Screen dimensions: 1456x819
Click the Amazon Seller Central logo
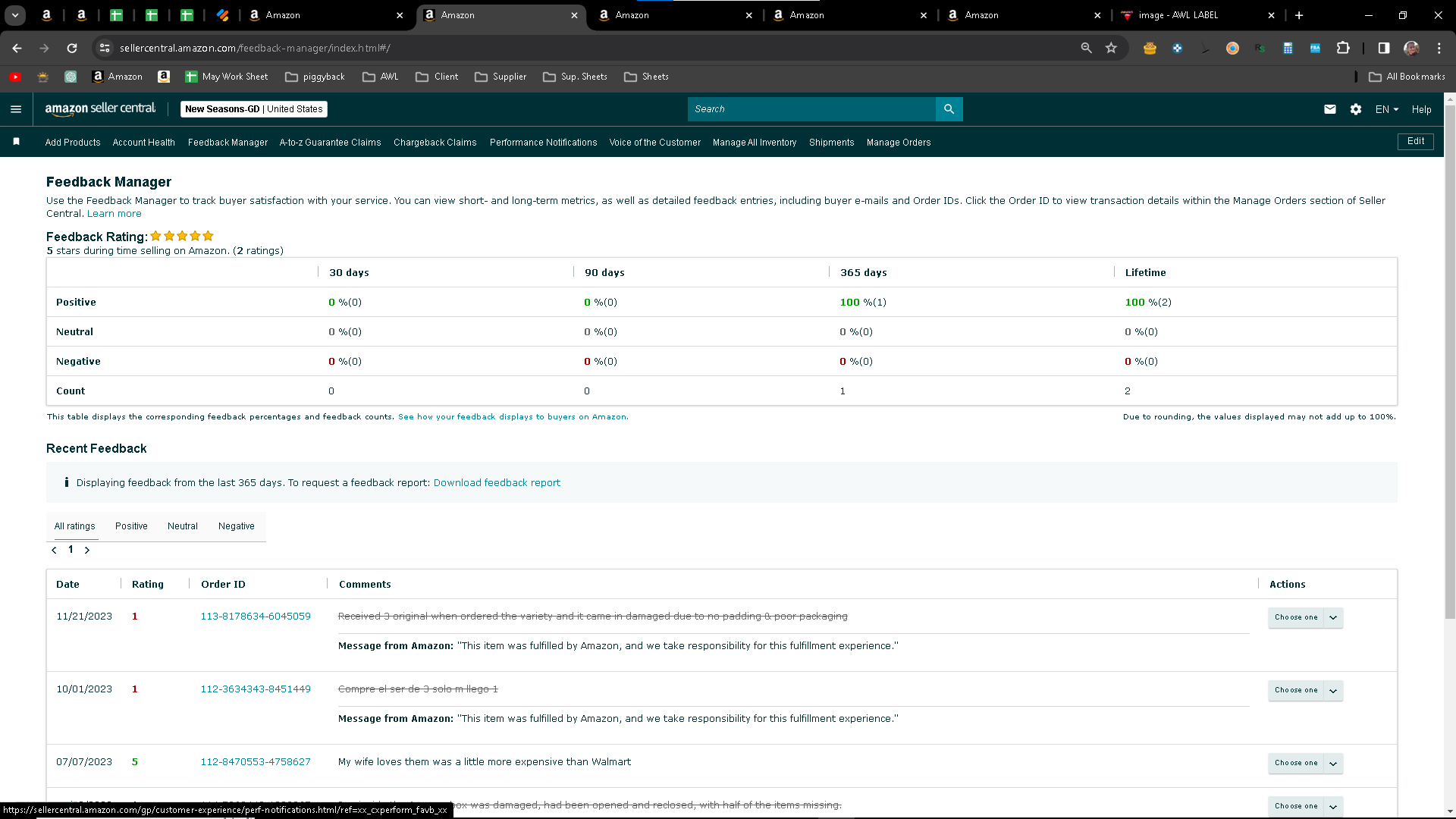100,109
